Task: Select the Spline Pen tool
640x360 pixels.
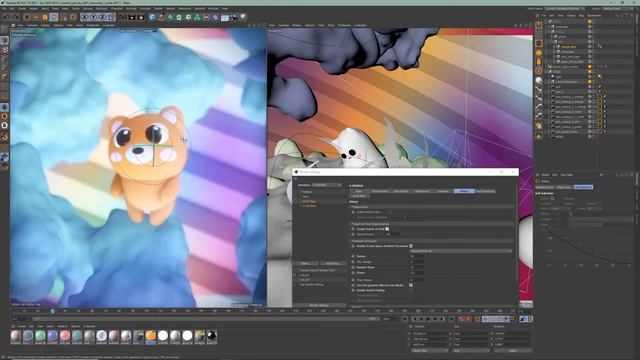Action: [x=161, y=17]
